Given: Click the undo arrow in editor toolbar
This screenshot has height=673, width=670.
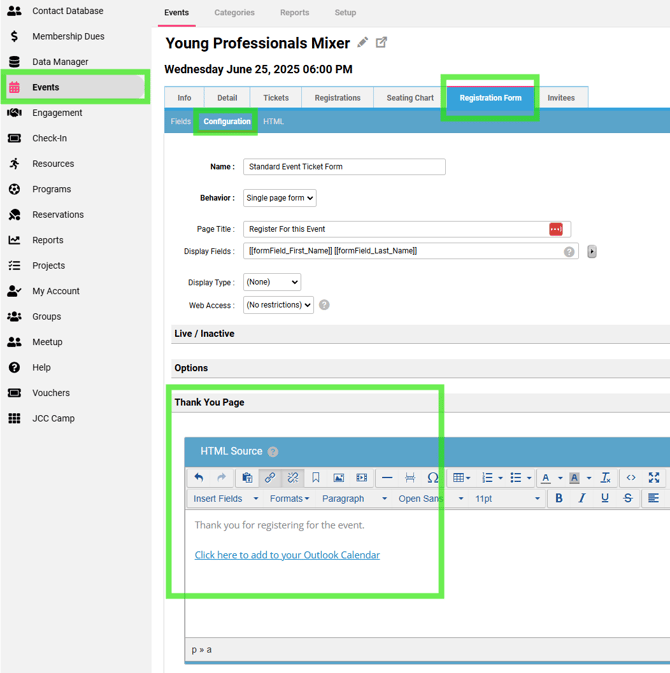Looking at the screenshot, I should click(199, 478).
